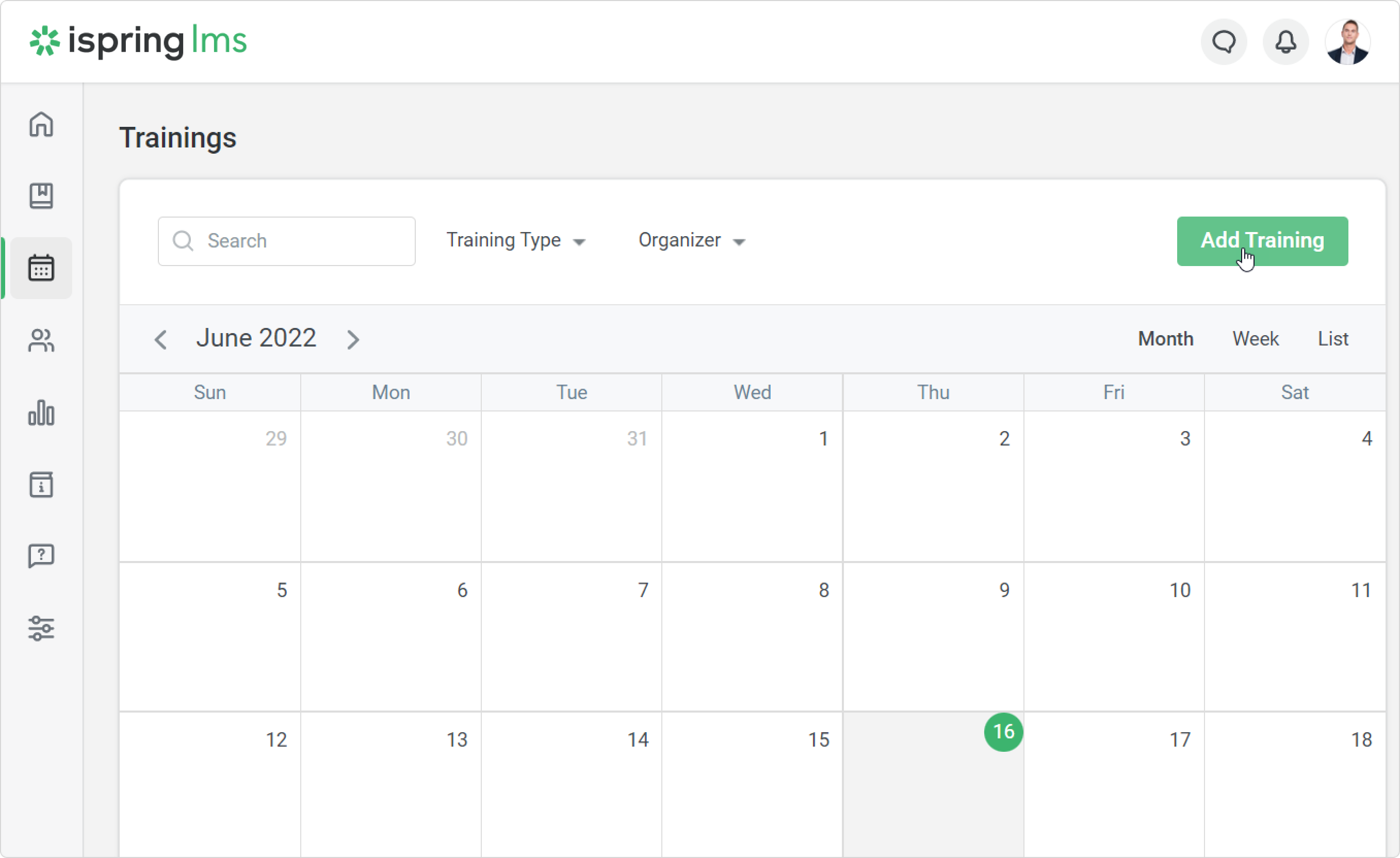Select the Trainings calendar sidebar icon
This screenshot has width=1400, height=858.
[x=41, y=268]
